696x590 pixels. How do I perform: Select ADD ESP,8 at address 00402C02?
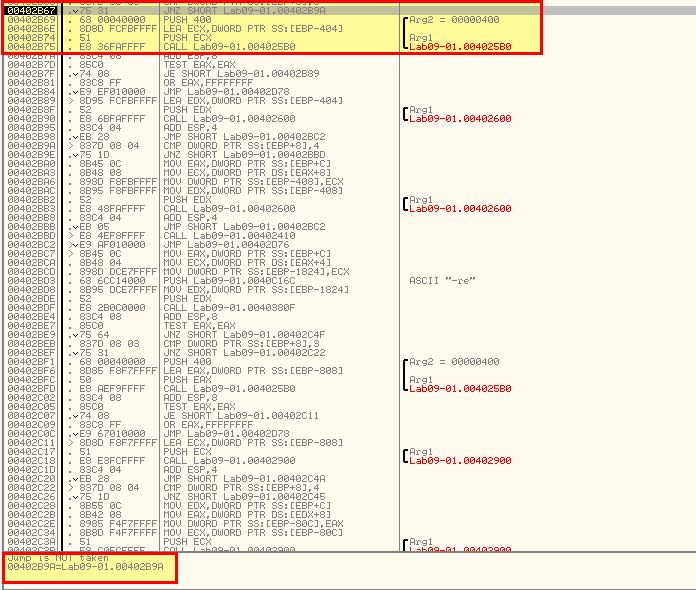tap(190, 397)
